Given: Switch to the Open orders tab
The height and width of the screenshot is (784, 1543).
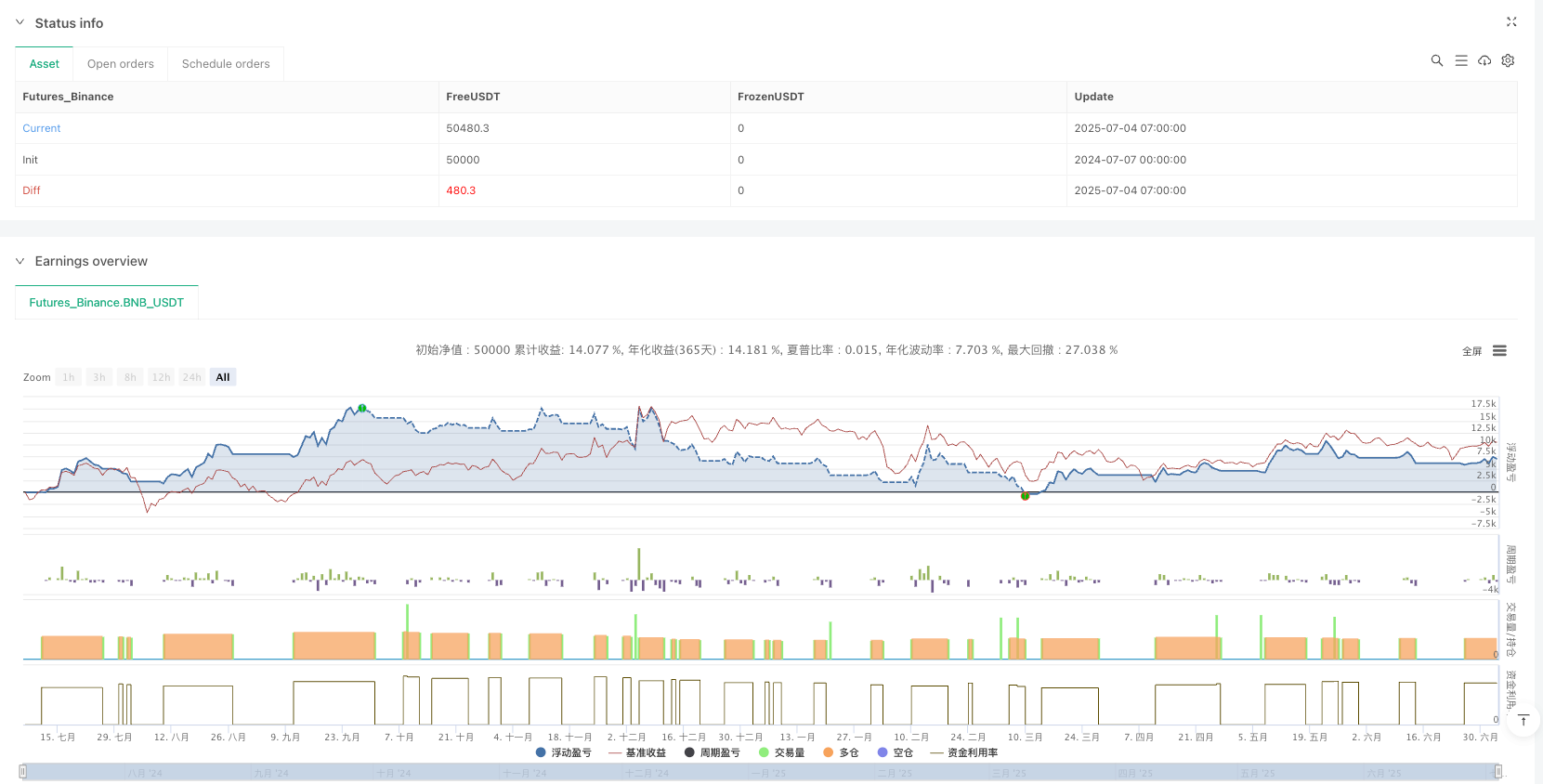Looking at the screenshot, I should 121,64.
